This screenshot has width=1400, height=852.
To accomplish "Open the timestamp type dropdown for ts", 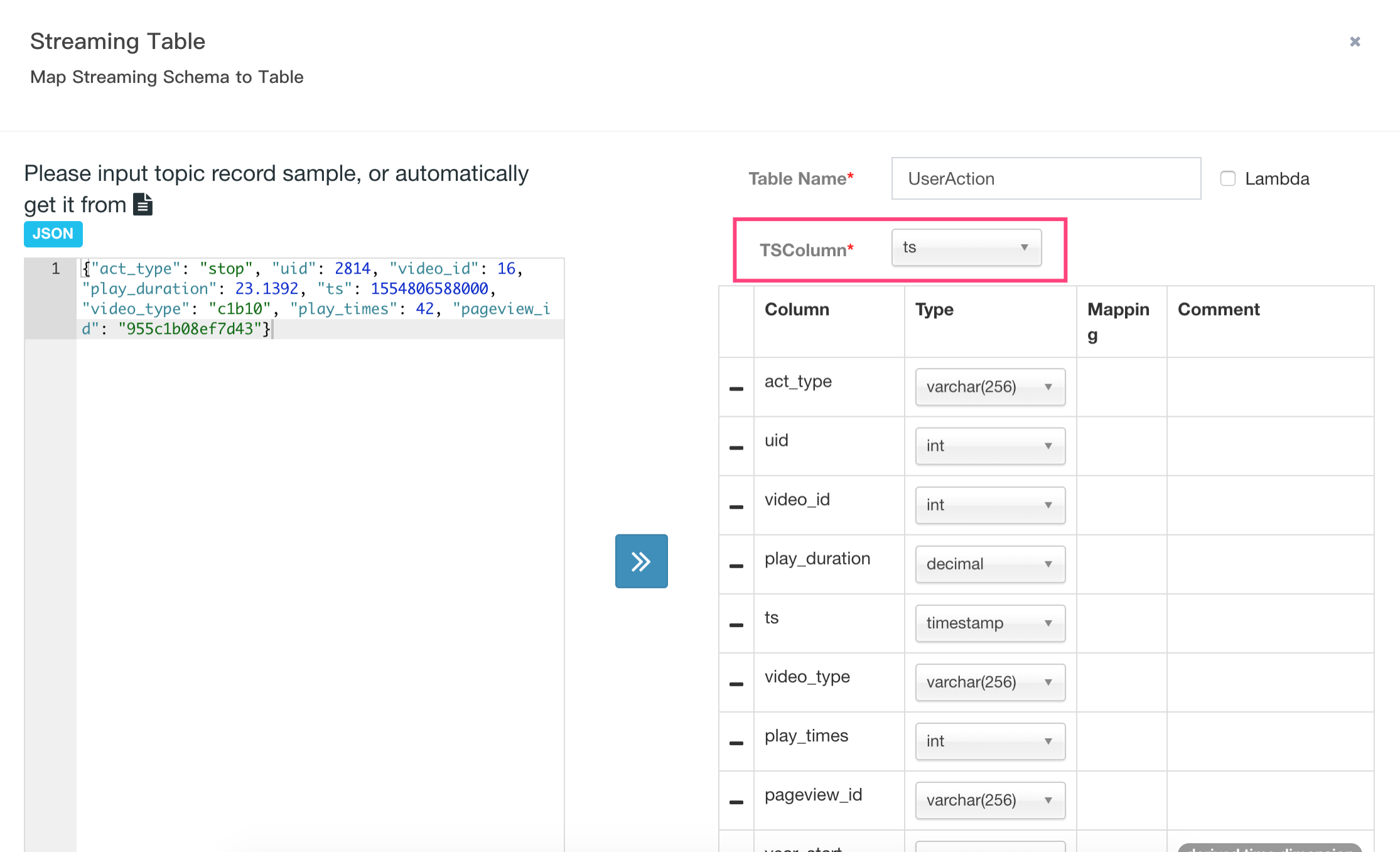I will [x=990, y=623].
